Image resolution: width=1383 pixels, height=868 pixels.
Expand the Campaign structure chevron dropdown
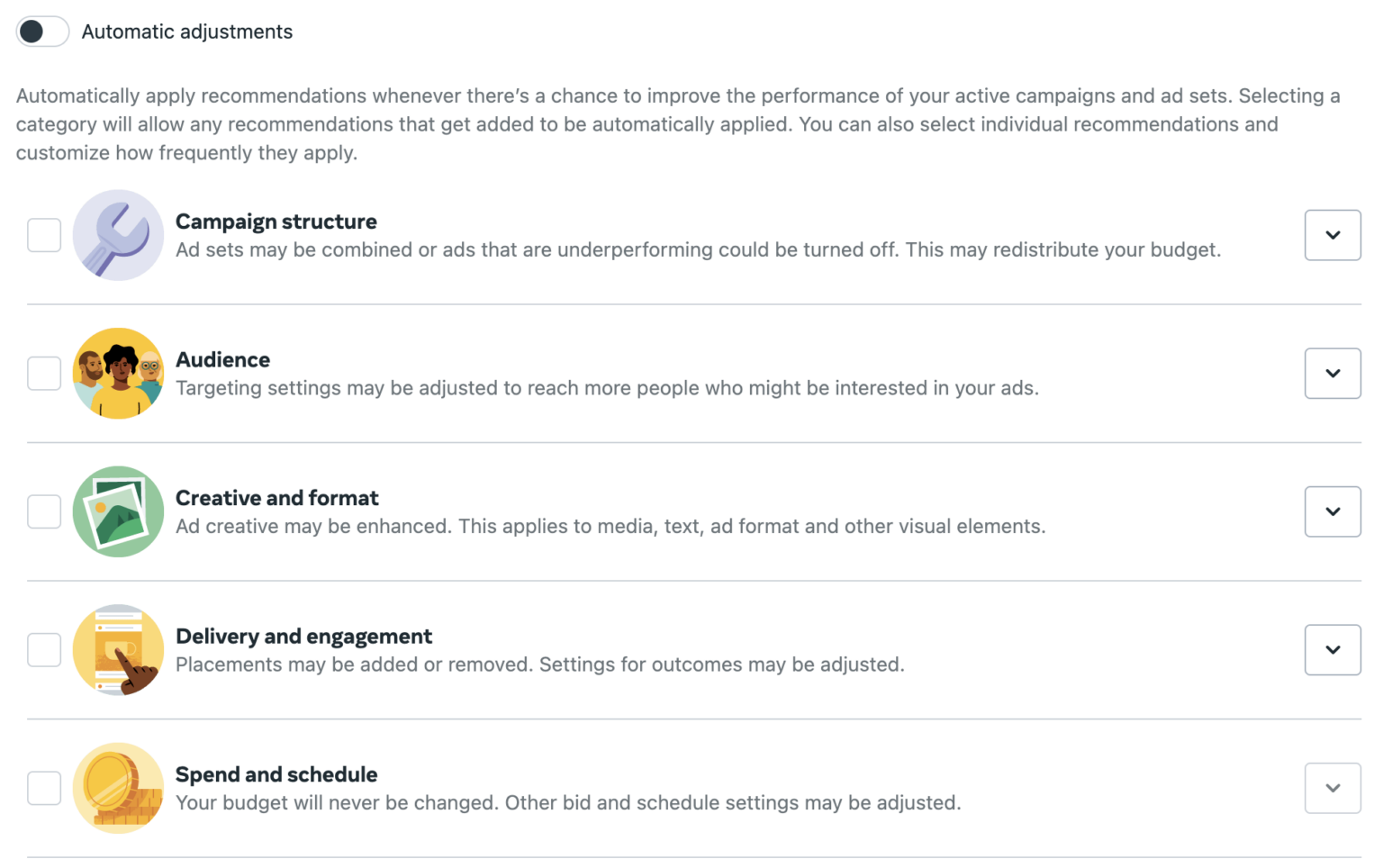click(x=1333, y=235)
